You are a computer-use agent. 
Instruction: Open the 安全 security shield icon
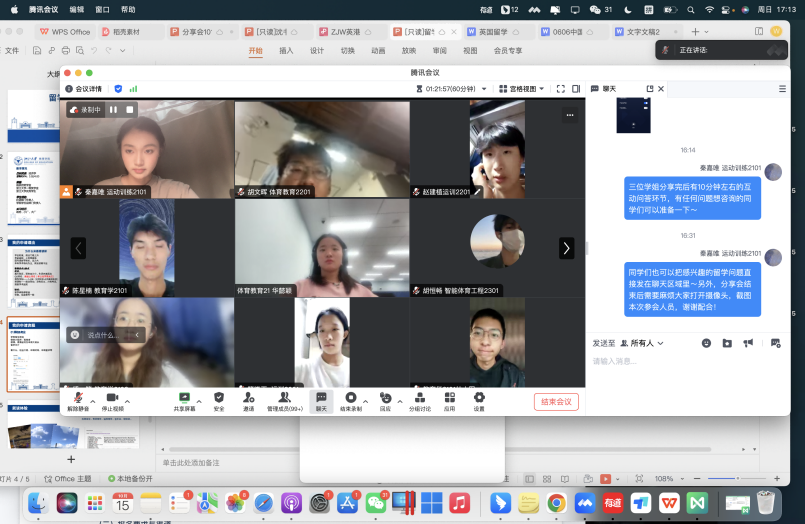[x=219, y=398]
